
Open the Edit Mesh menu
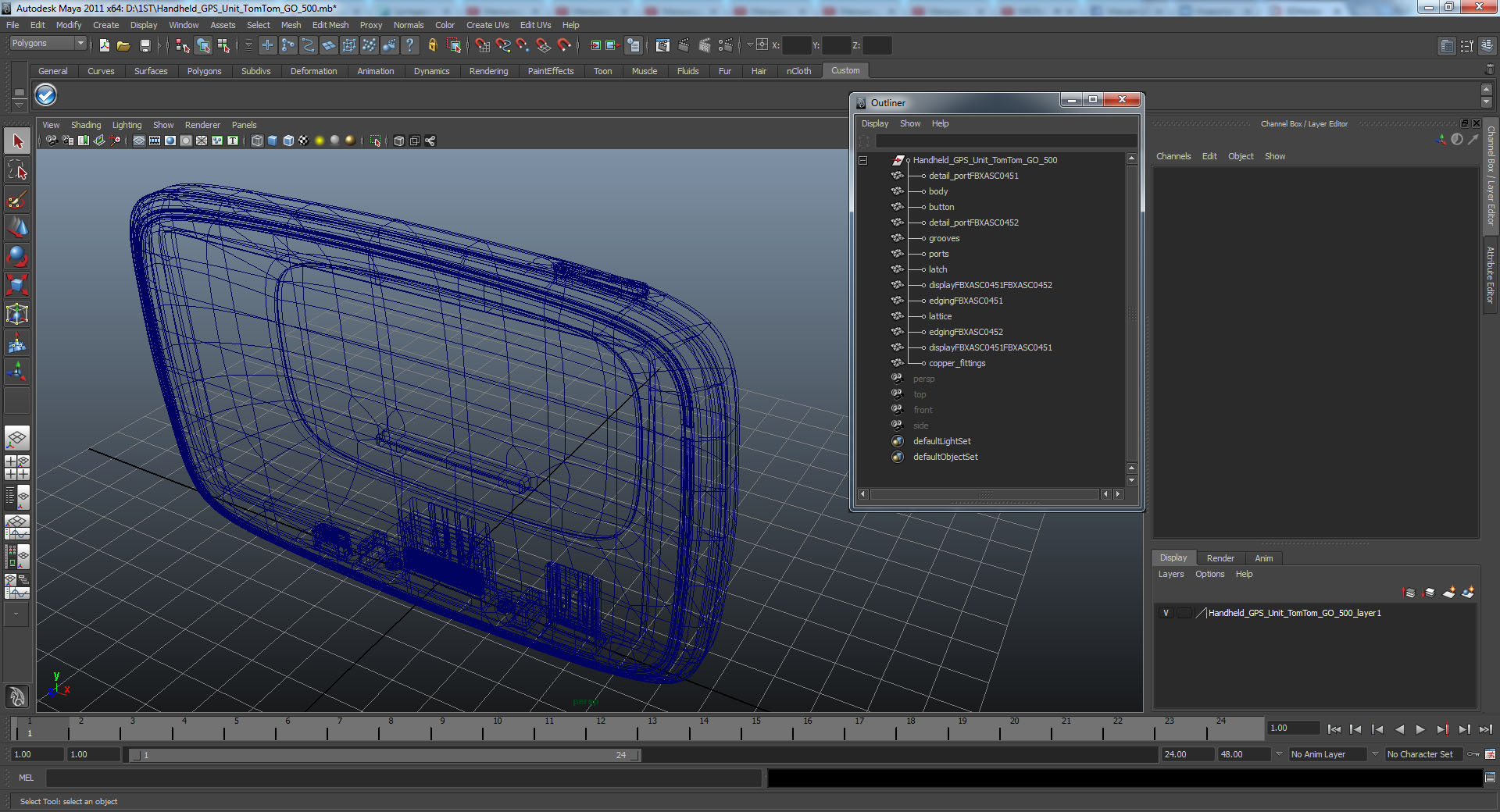[x=330, y=25]
